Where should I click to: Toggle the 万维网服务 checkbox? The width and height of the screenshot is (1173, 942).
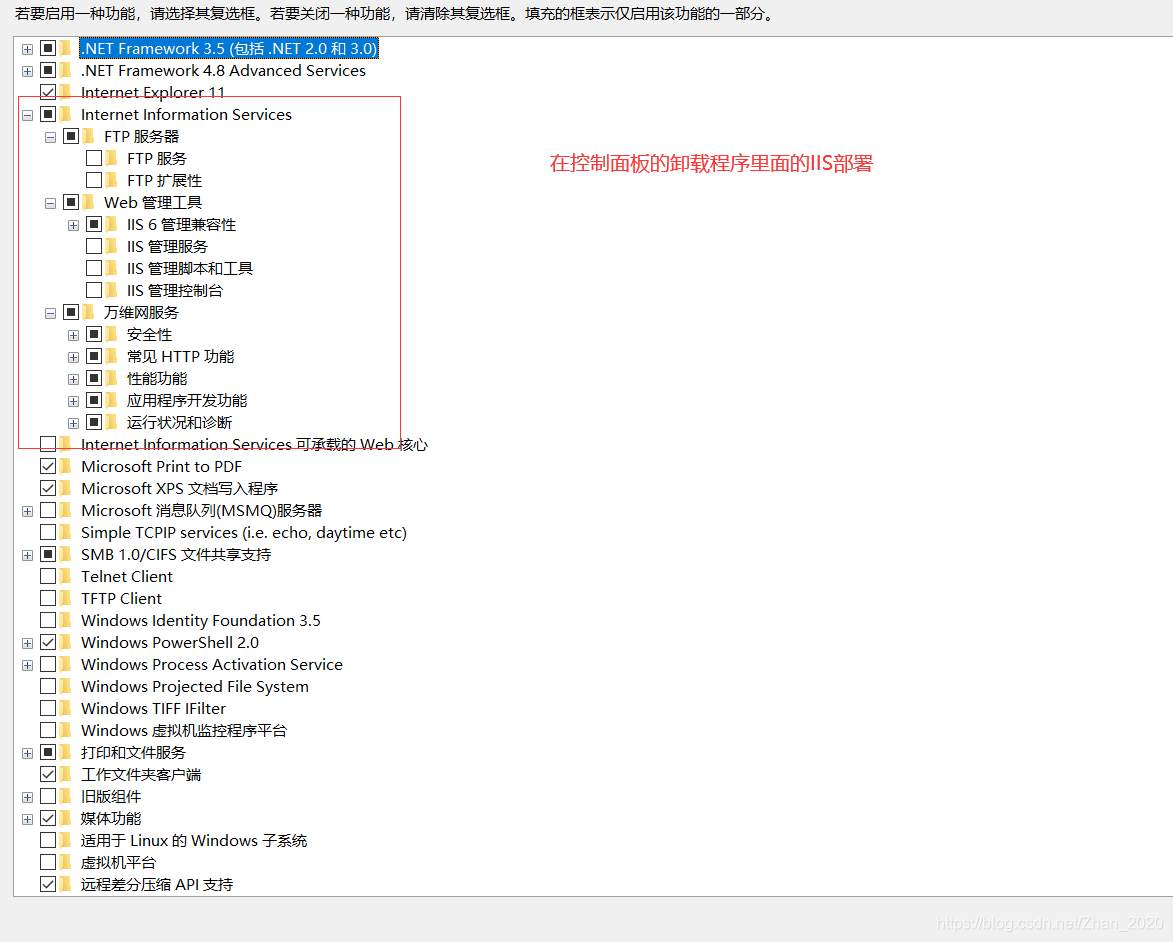click(71, 312)
